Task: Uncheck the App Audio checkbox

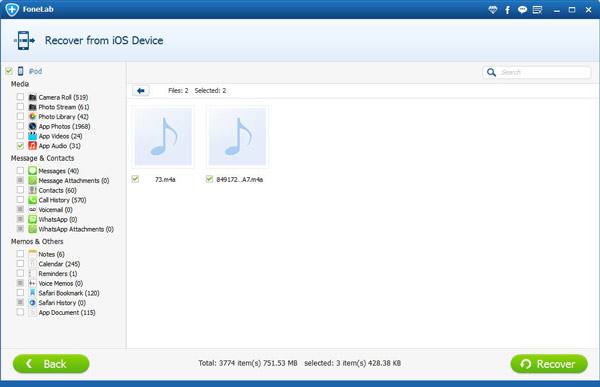Action: click(x=20, y=145)
